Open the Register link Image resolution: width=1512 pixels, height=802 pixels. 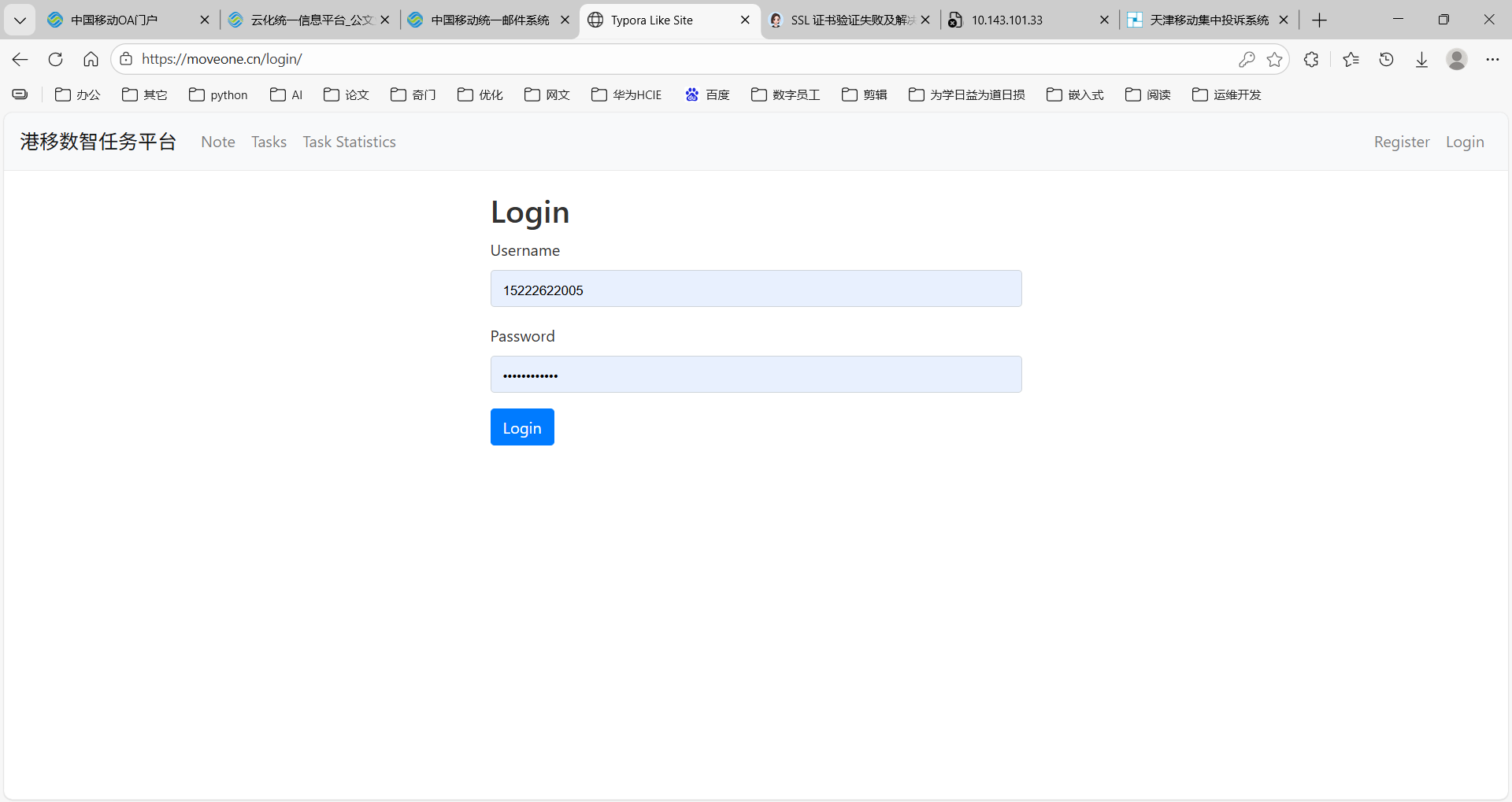pos(1401,142)
